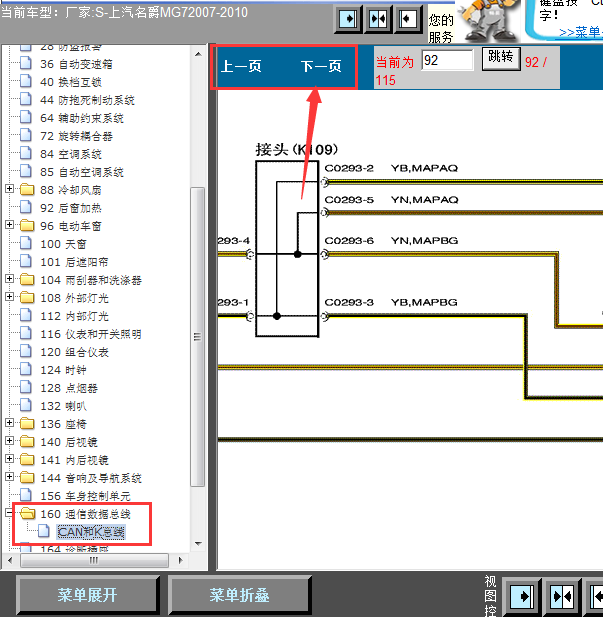
Task: Select the CAN和K总线 tree item
Action: [91, 532]
